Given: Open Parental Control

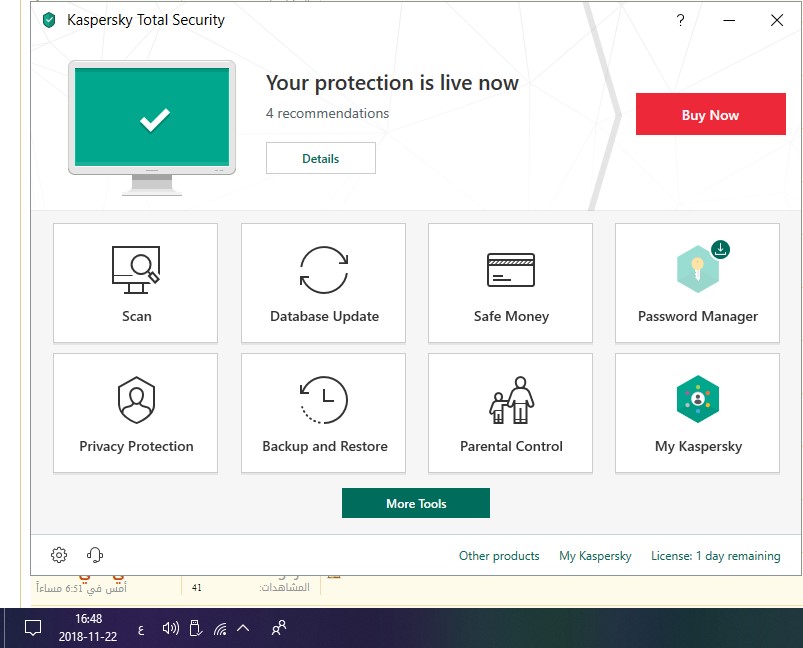Looking at the screenshot, I should (x=510, y=413).
